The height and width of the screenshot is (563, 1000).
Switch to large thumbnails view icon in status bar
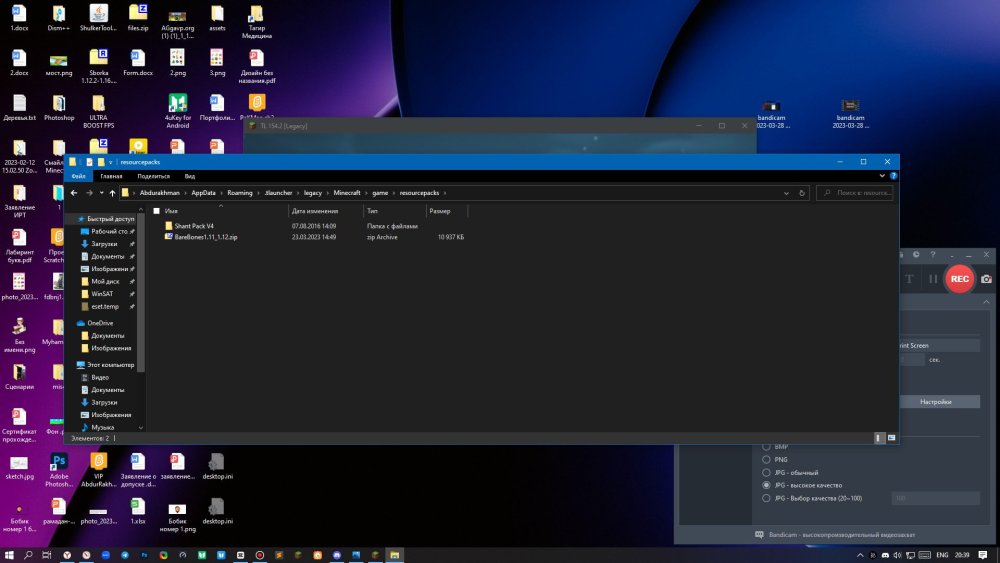pos(892,438)
